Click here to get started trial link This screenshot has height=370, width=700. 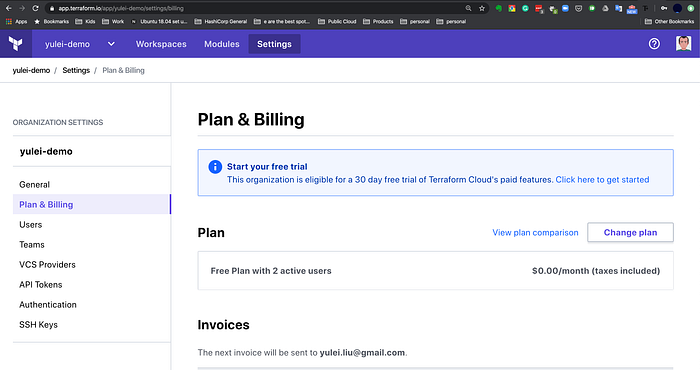[x=602, y=179]
